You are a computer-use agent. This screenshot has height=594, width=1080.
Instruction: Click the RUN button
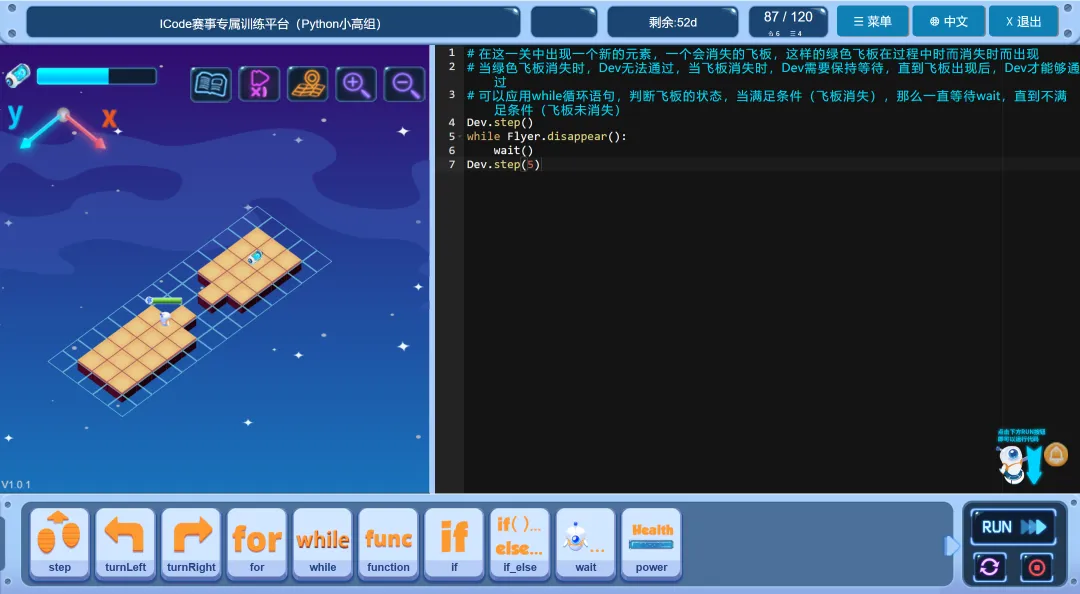[x=1012, y=527]
